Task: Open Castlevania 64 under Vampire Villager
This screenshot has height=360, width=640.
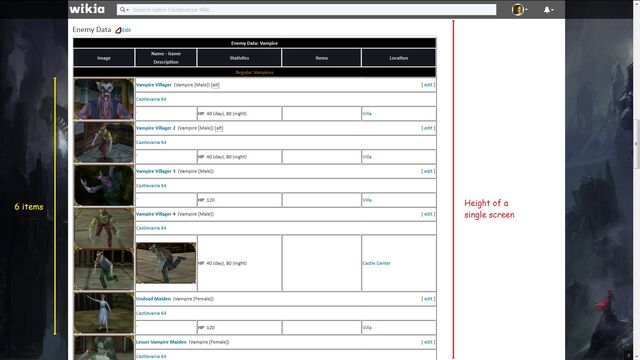Action: pyautogui.click(x=151, y=99)
